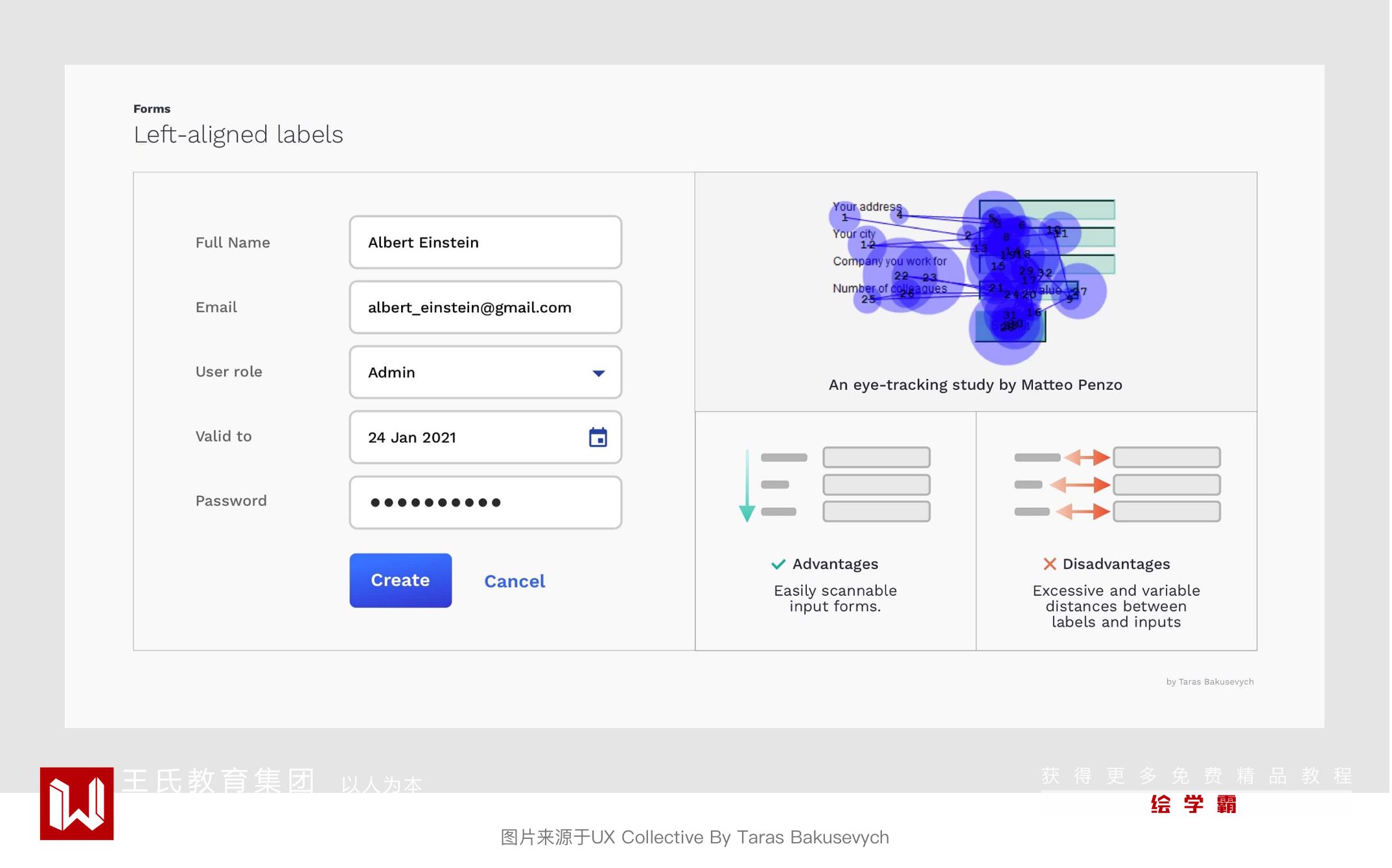The image size is (1392, 868).
Task: Click the eye-tracking heatmap image
Action: (x=972, y=275)
